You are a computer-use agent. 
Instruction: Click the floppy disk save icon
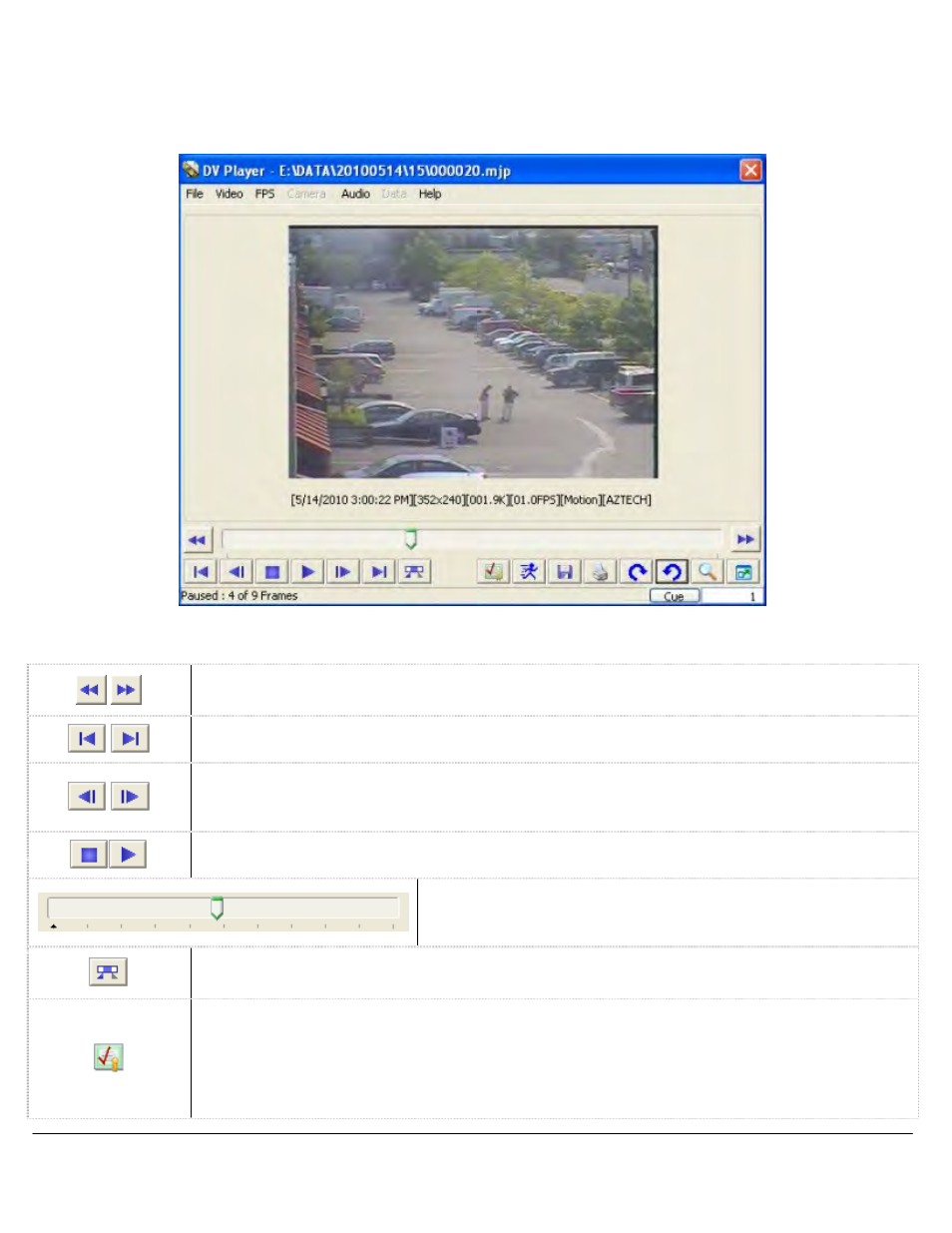point(564,572)
